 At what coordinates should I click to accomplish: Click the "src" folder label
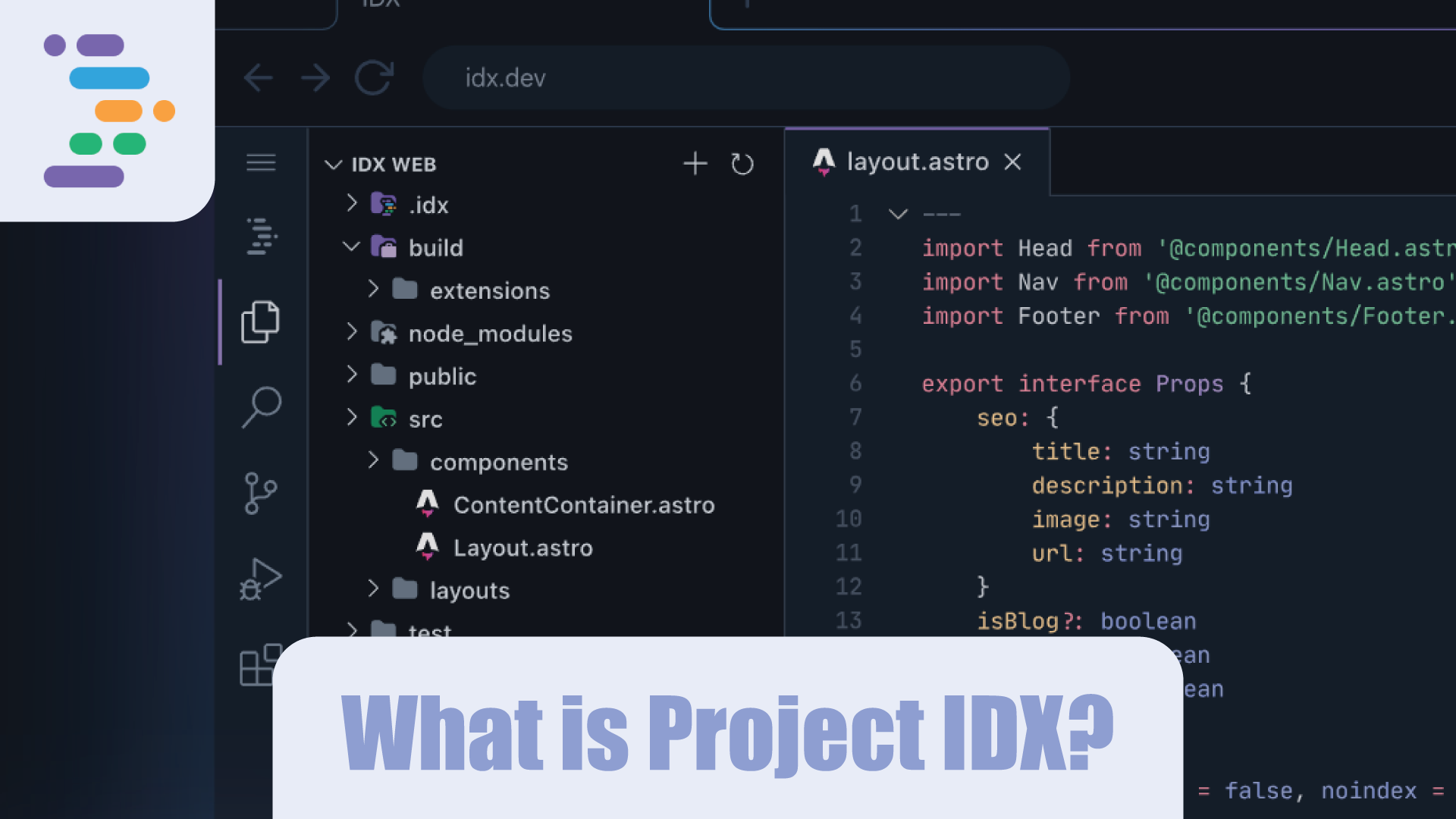tap(425, 420)
